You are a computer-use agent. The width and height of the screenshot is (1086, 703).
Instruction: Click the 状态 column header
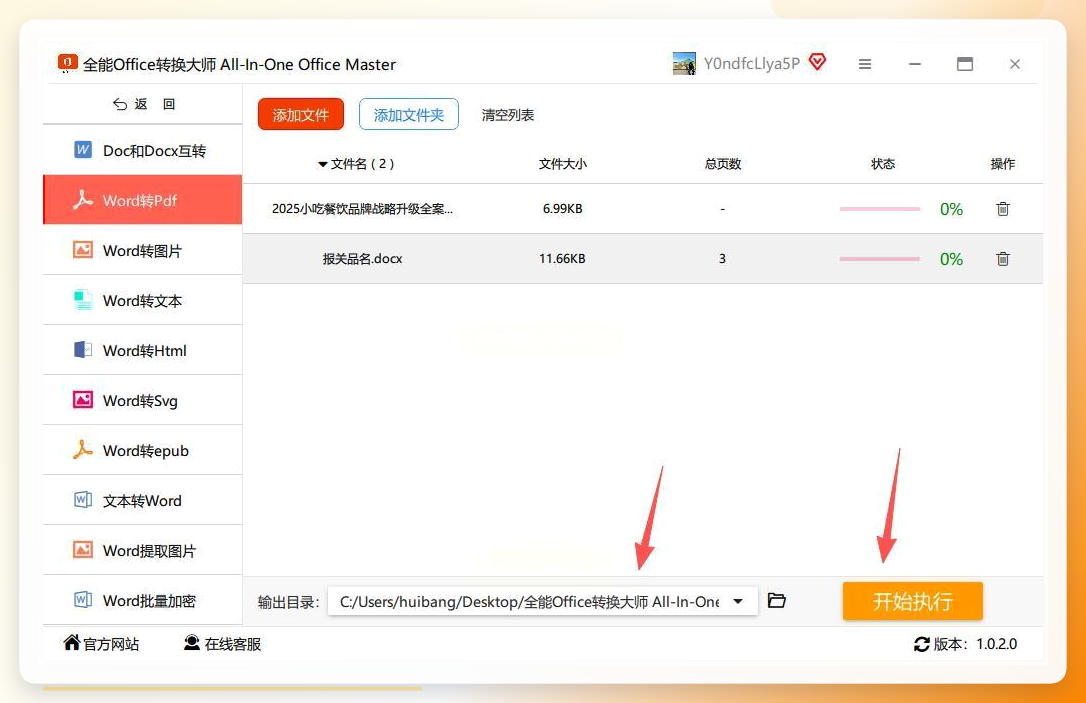coord(883,164)
